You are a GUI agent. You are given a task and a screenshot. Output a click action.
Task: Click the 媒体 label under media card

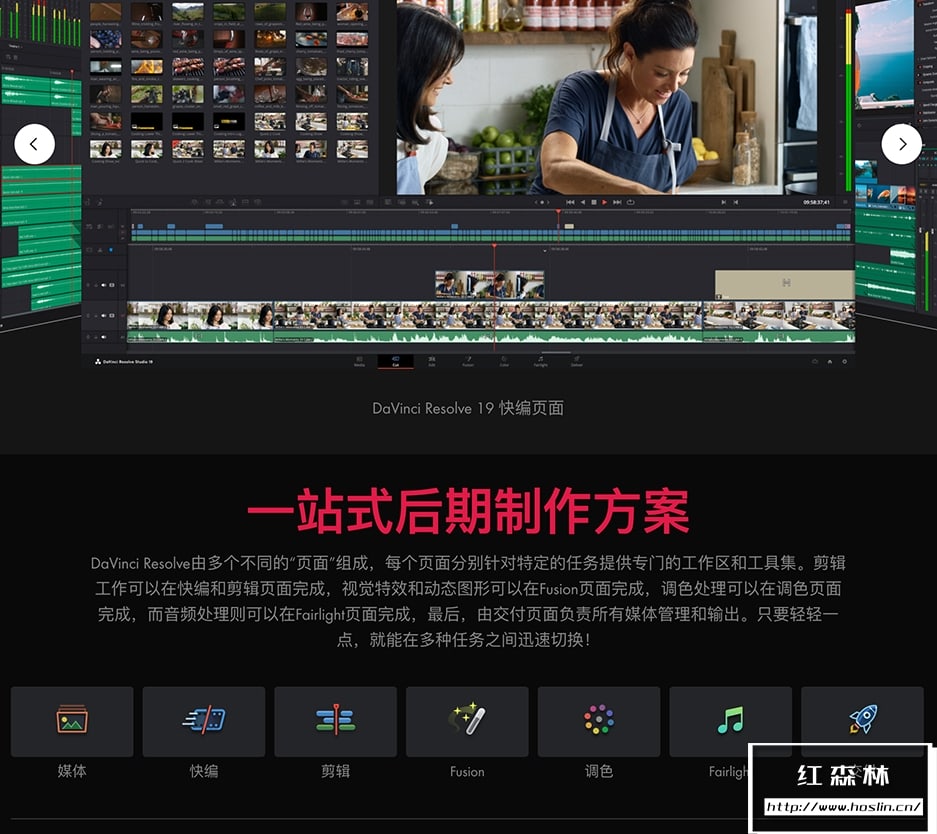tap(72, 771)
